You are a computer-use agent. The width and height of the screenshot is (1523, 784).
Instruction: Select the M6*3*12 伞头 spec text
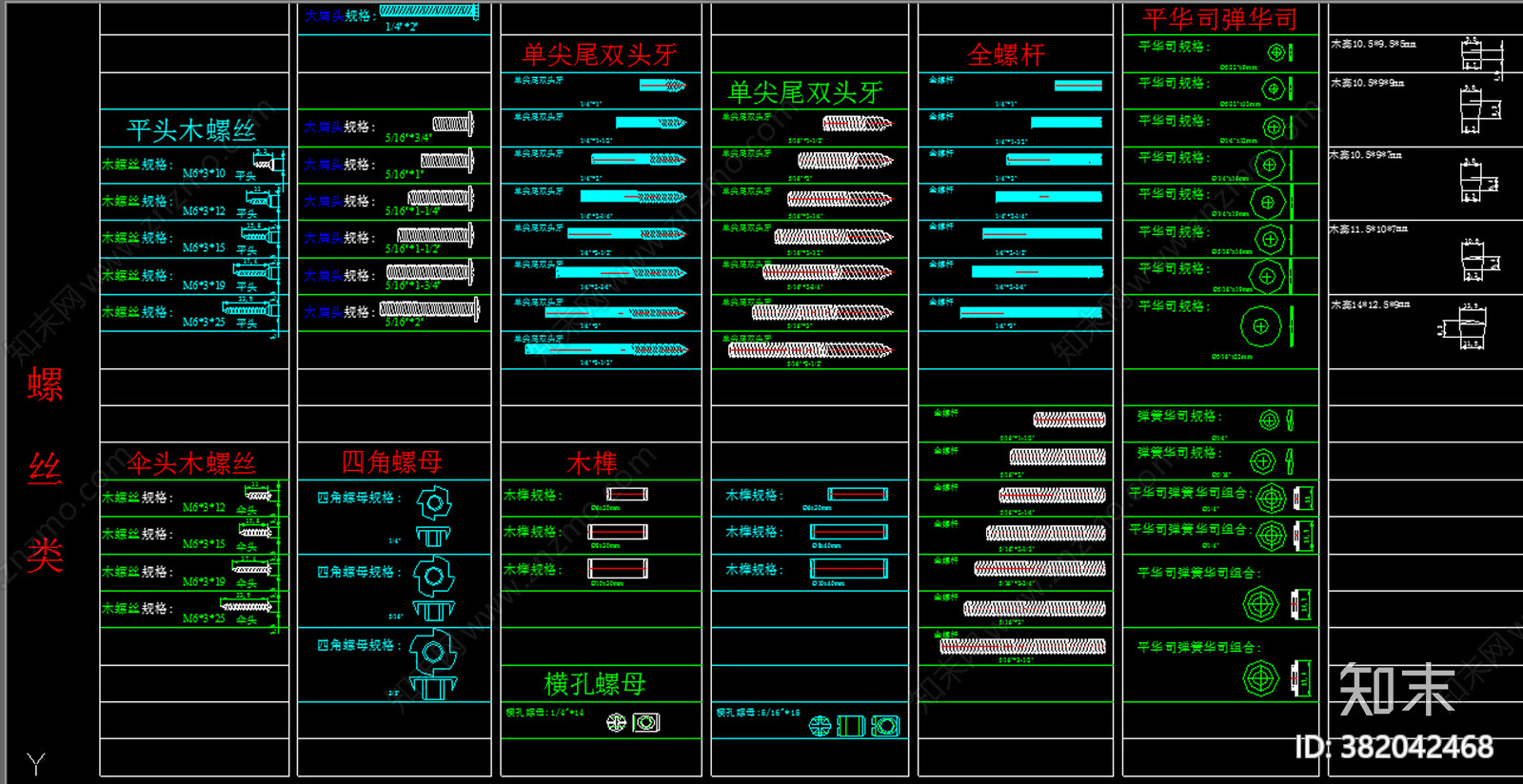point(219,508)
